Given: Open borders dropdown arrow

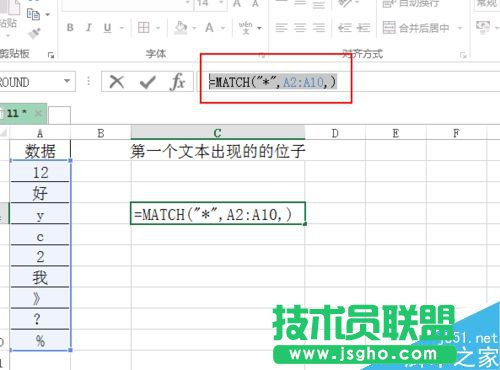Looking at the screenshot, I should 158,28.
